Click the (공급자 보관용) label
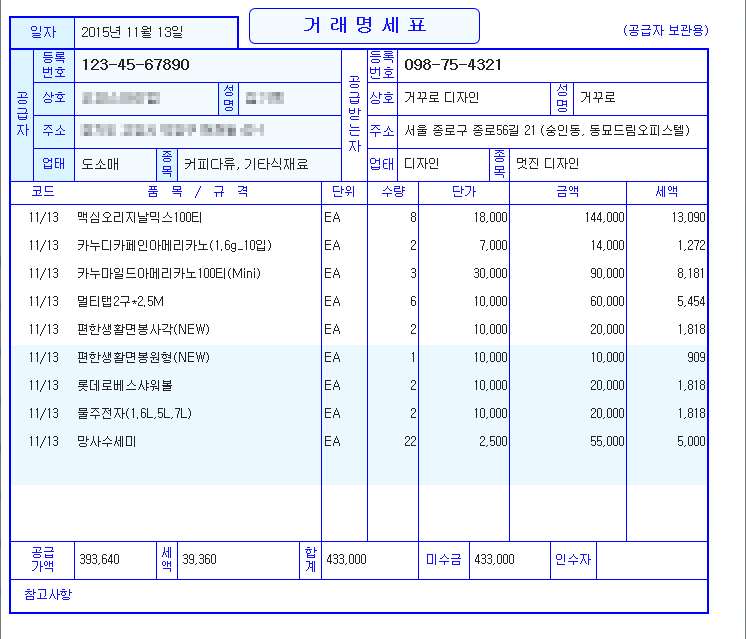The width and height of the screenshot is (746, 639). coord(665,31)
